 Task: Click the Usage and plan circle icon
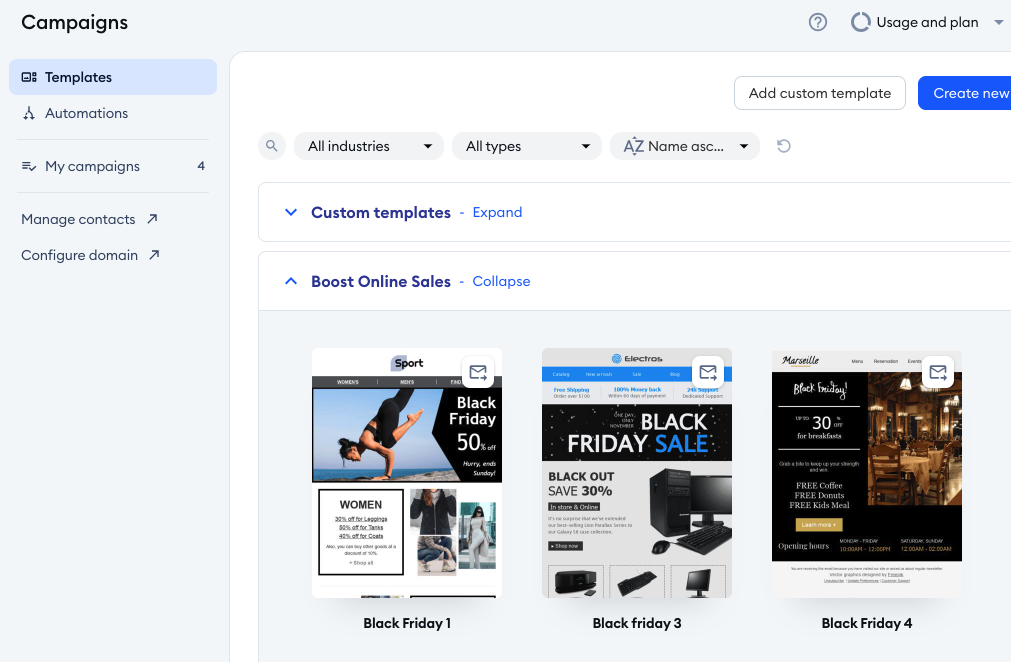[860, 22]
